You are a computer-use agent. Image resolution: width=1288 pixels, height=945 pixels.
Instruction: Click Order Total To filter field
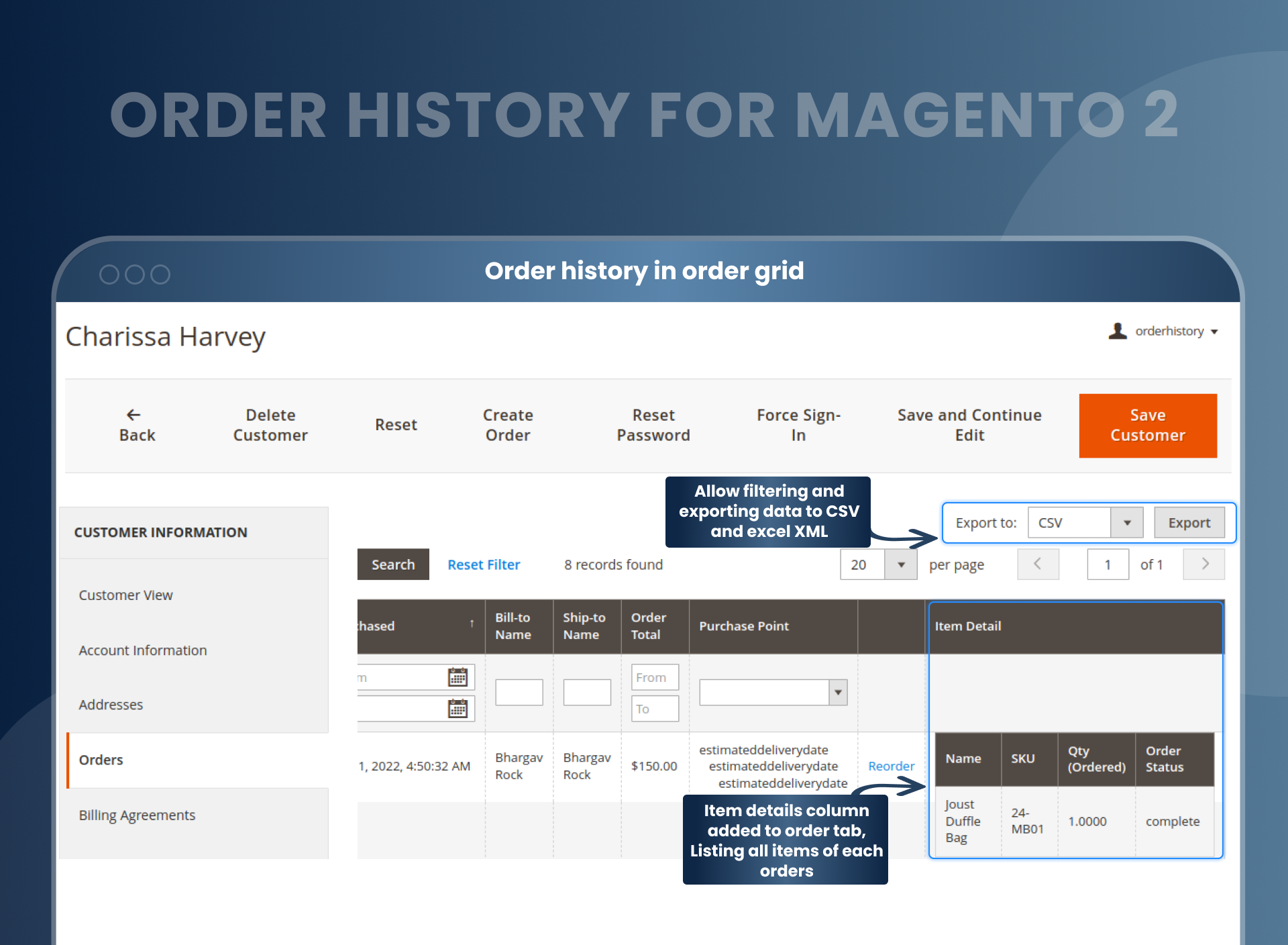click(x=655, y=708)
